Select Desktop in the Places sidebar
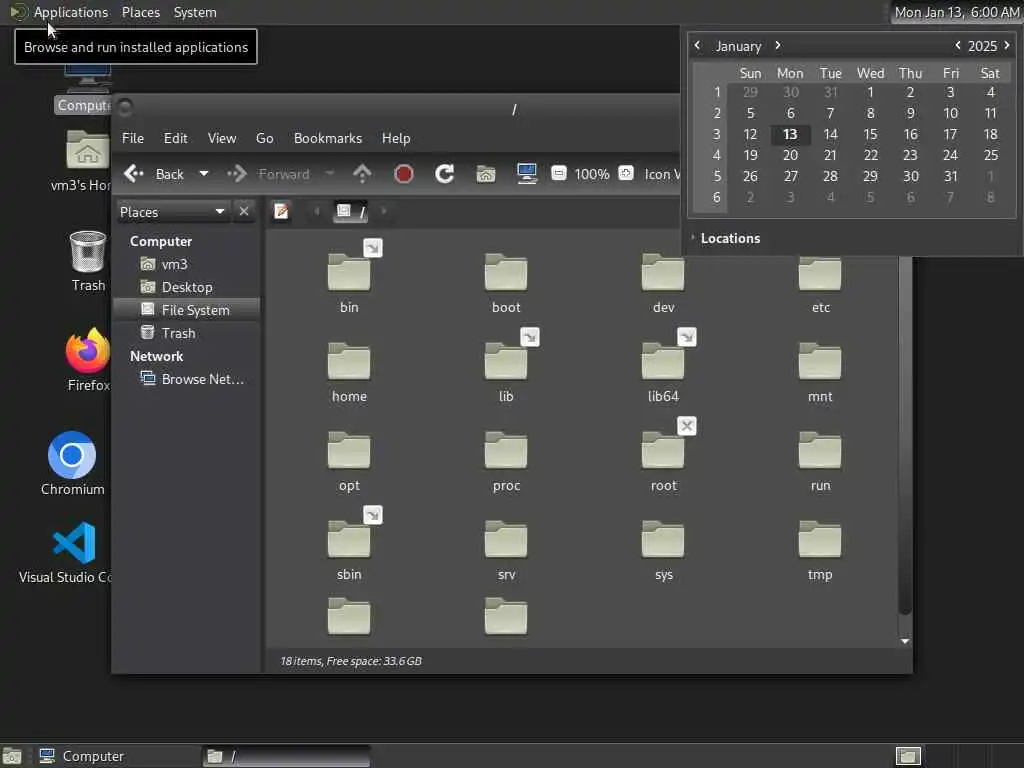This screenshot has width=1024, height=768. click(187, 287)
